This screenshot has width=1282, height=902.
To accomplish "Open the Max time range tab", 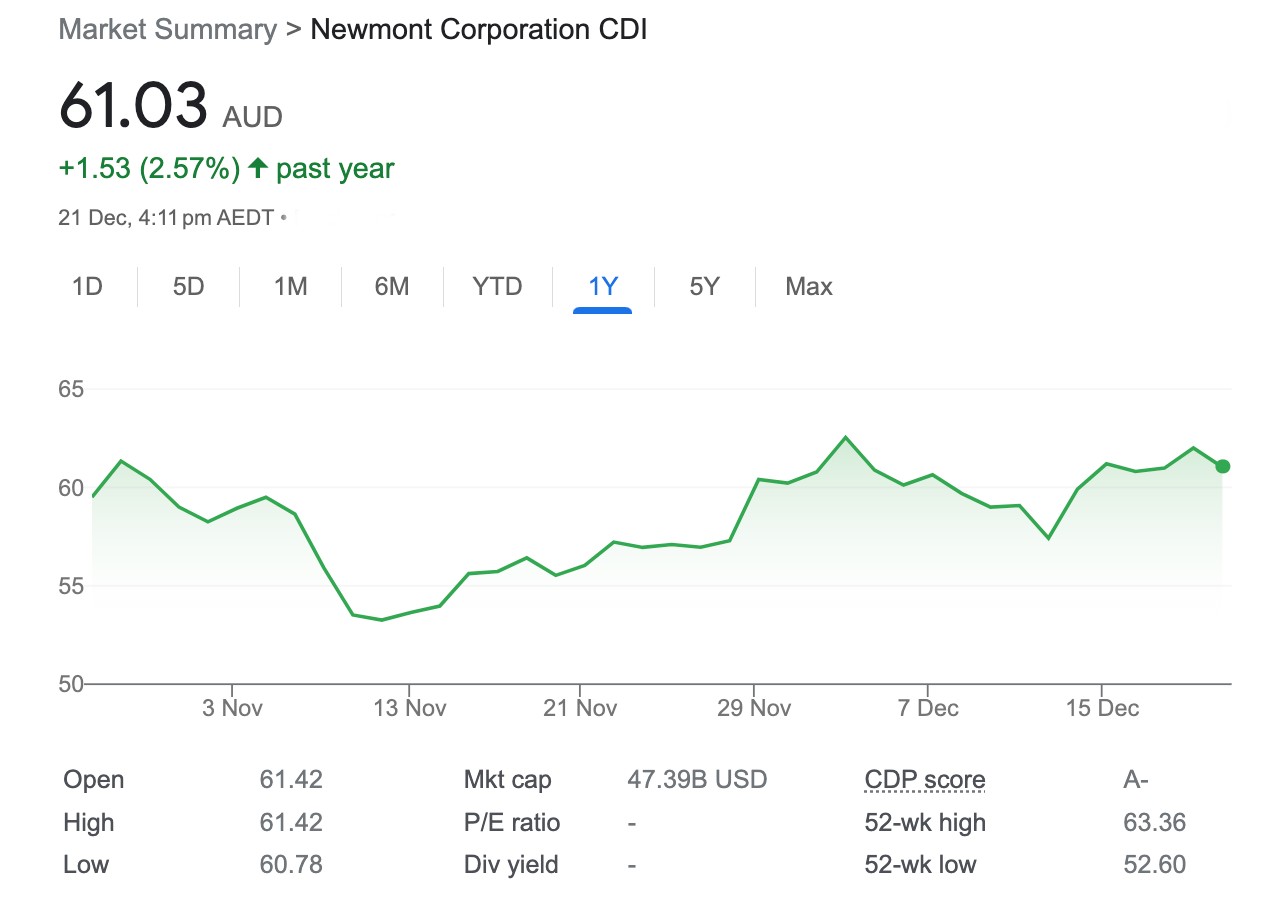I will tap(809, 287).
